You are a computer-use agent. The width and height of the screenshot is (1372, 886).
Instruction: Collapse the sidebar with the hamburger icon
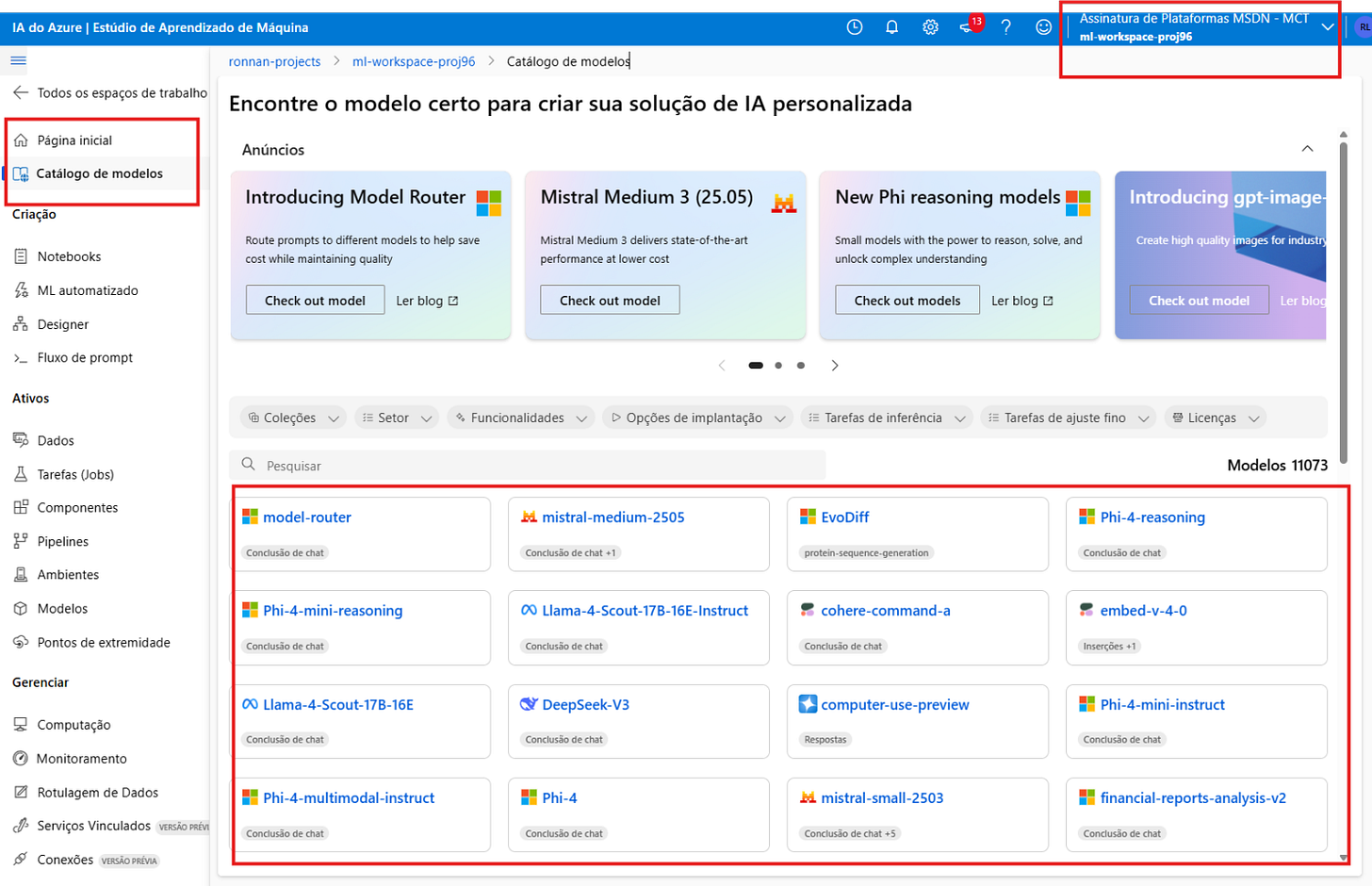click(x=19, y=61)
